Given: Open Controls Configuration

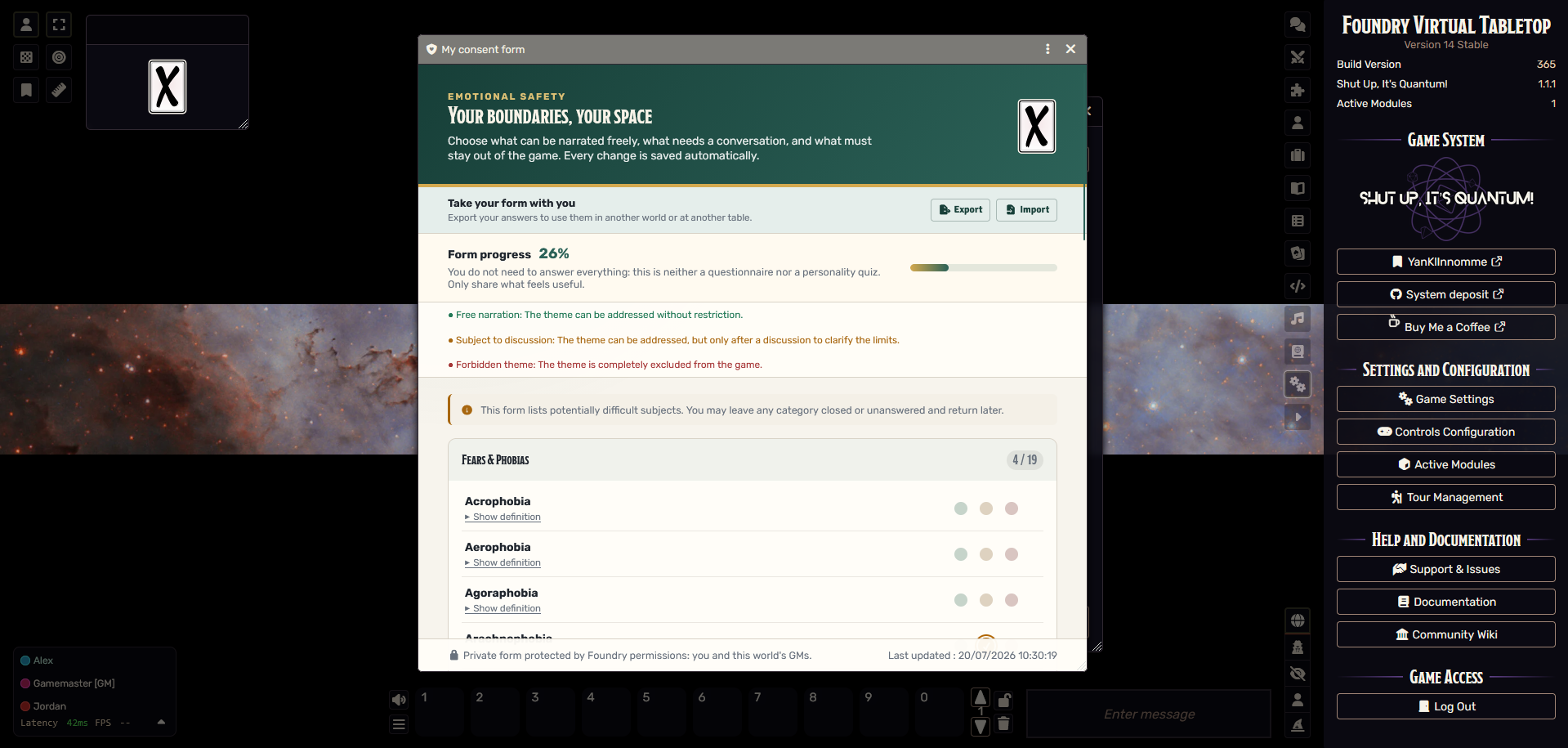Looking at the screenshot, I should (1446, 432).
